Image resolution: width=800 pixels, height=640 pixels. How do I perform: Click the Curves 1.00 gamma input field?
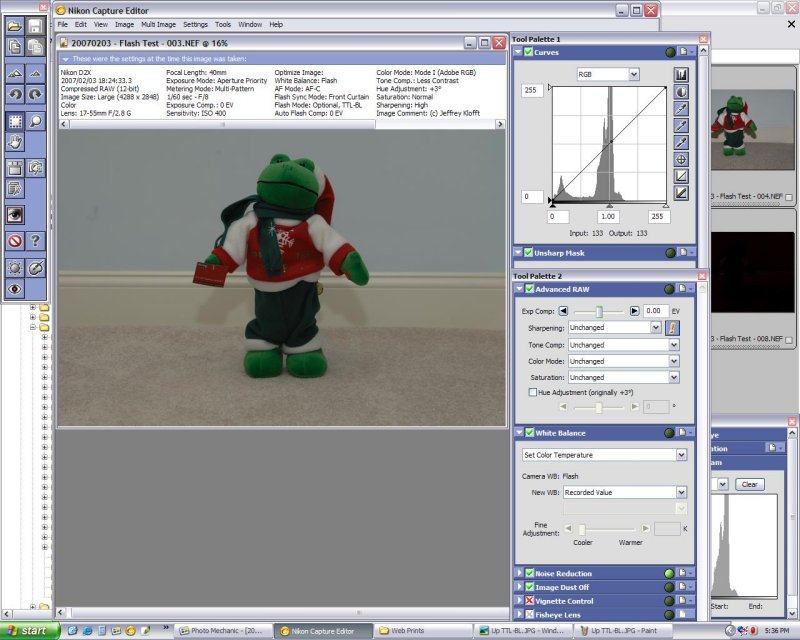coord(608,216)
